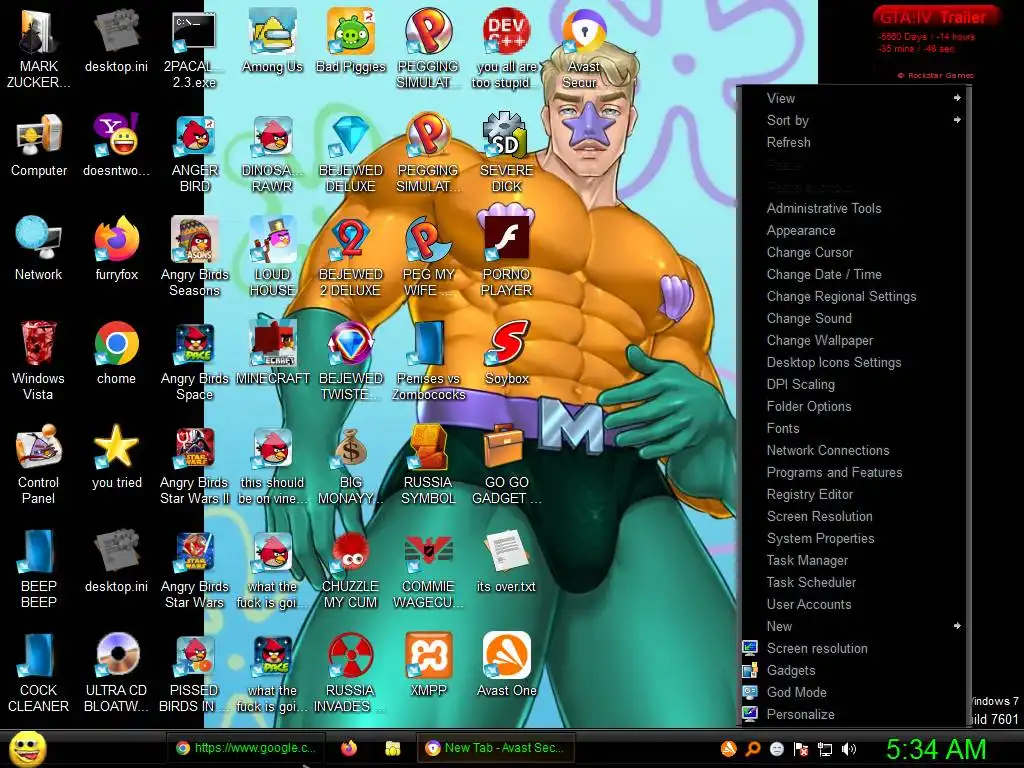This screenshot has height=768, width=1024.
Task: Switch to New Tab - Avast Sec taskbar button
Action: [x=495, y=748]
